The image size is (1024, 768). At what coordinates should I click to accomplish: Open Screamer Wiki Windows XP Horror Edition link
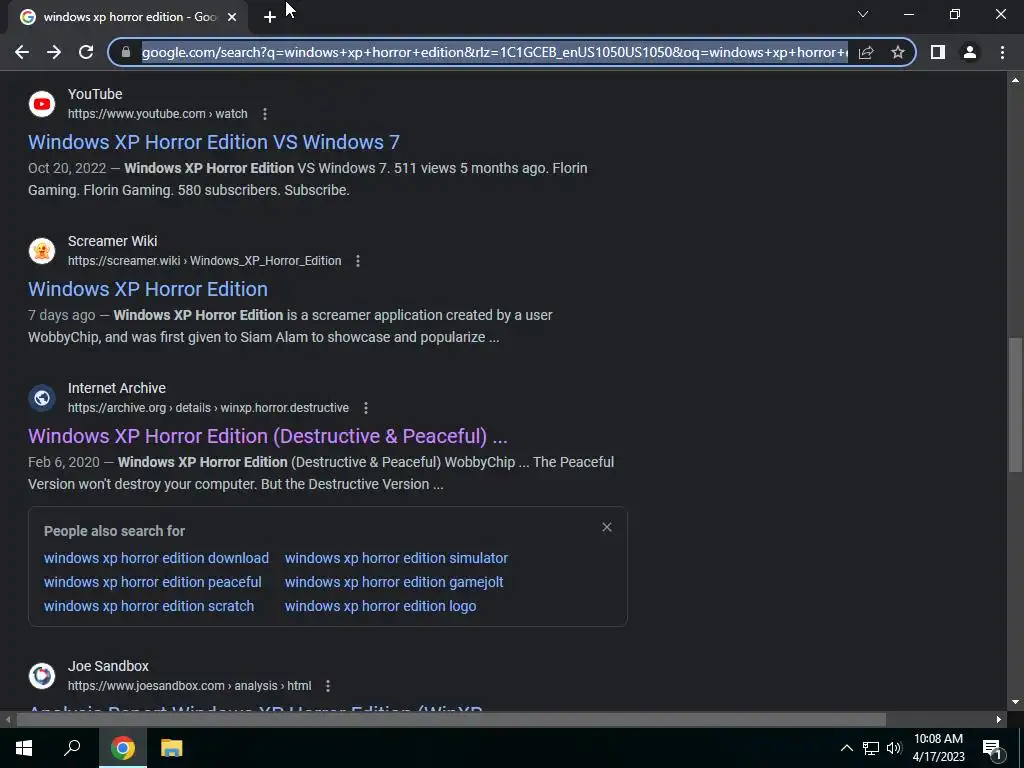(148, 289)
